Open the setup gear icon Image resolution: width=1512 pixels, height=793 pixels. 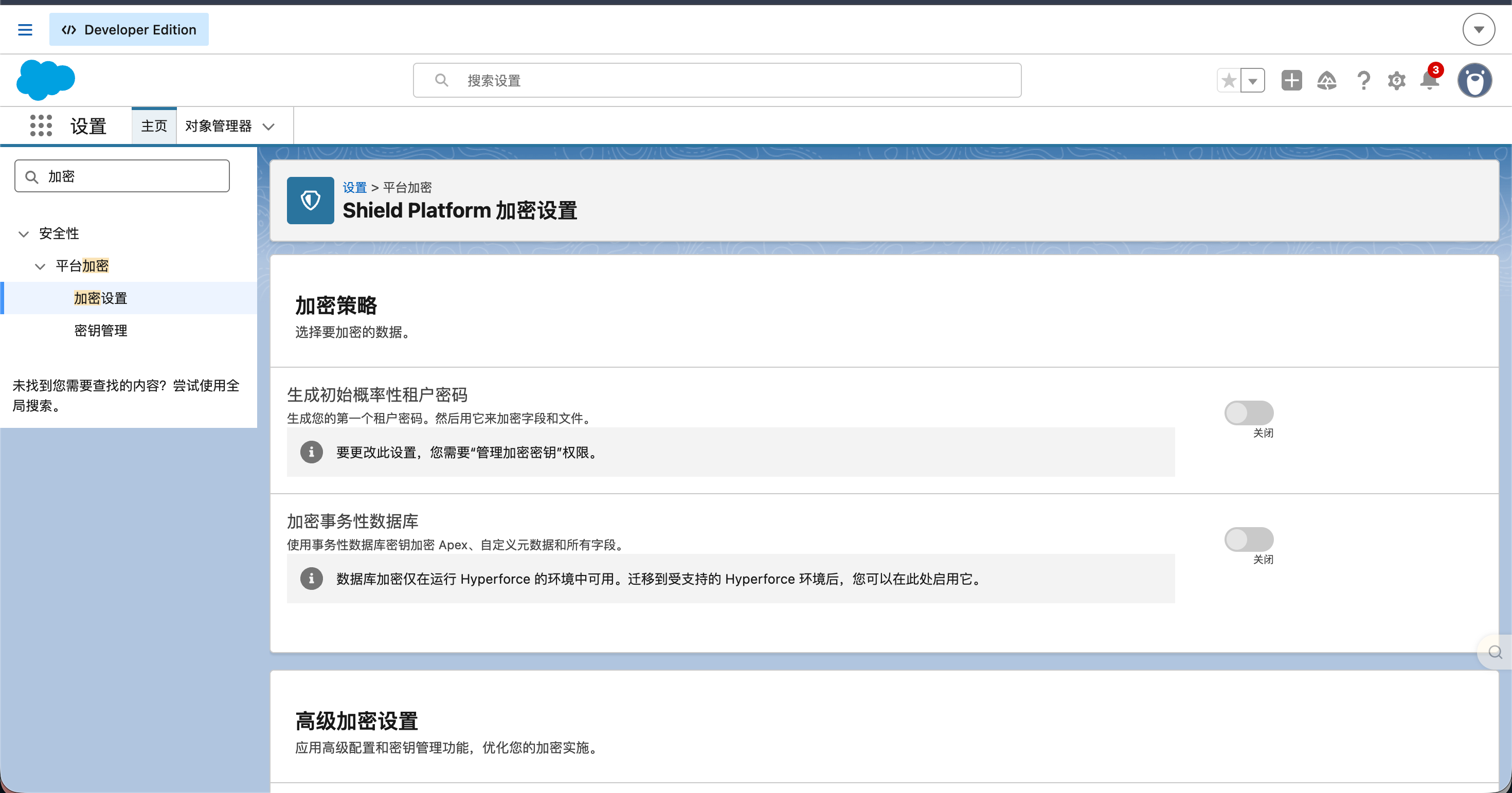click(x=1396, y=80)
